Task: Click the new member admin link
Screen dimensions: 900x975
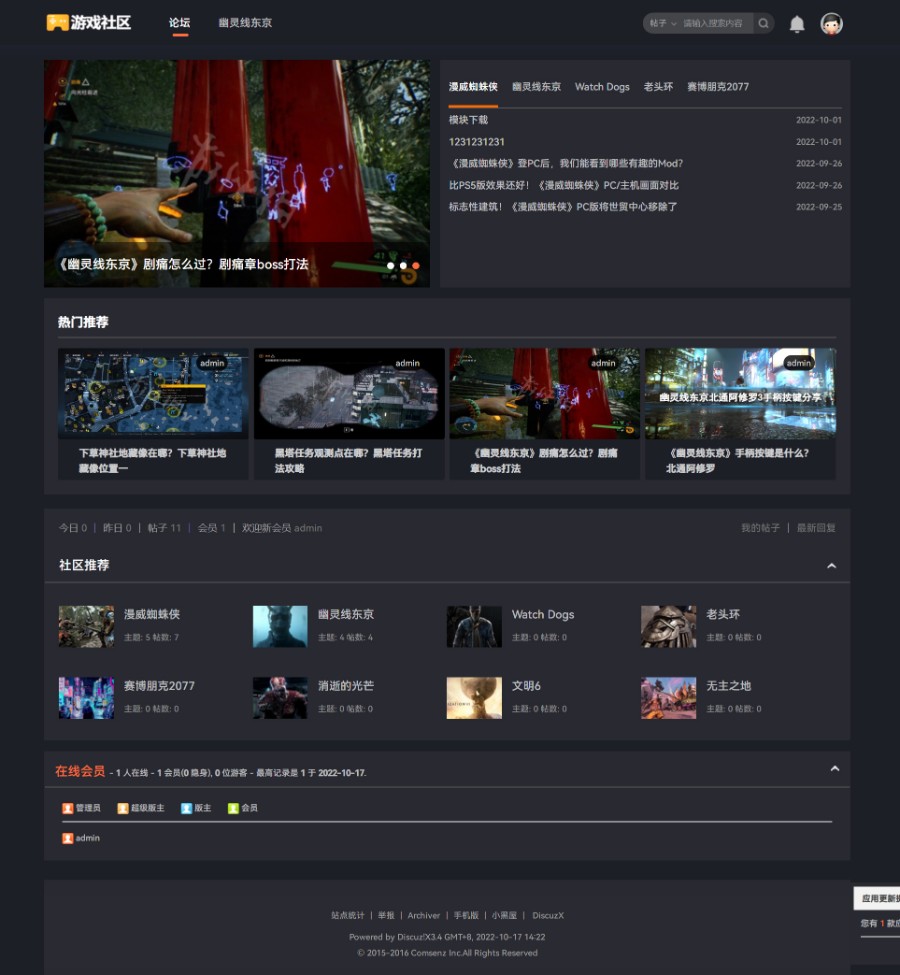Action: click(x=308, y=528)
